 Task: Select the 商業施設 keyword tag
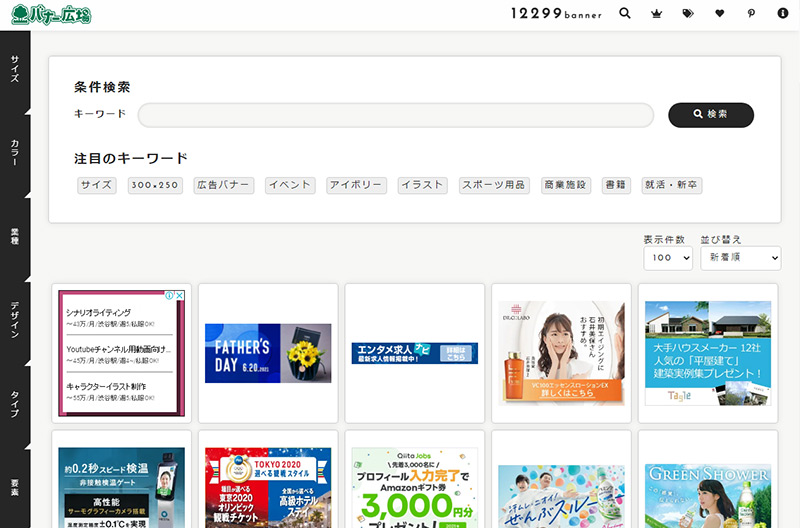[566, 185]
